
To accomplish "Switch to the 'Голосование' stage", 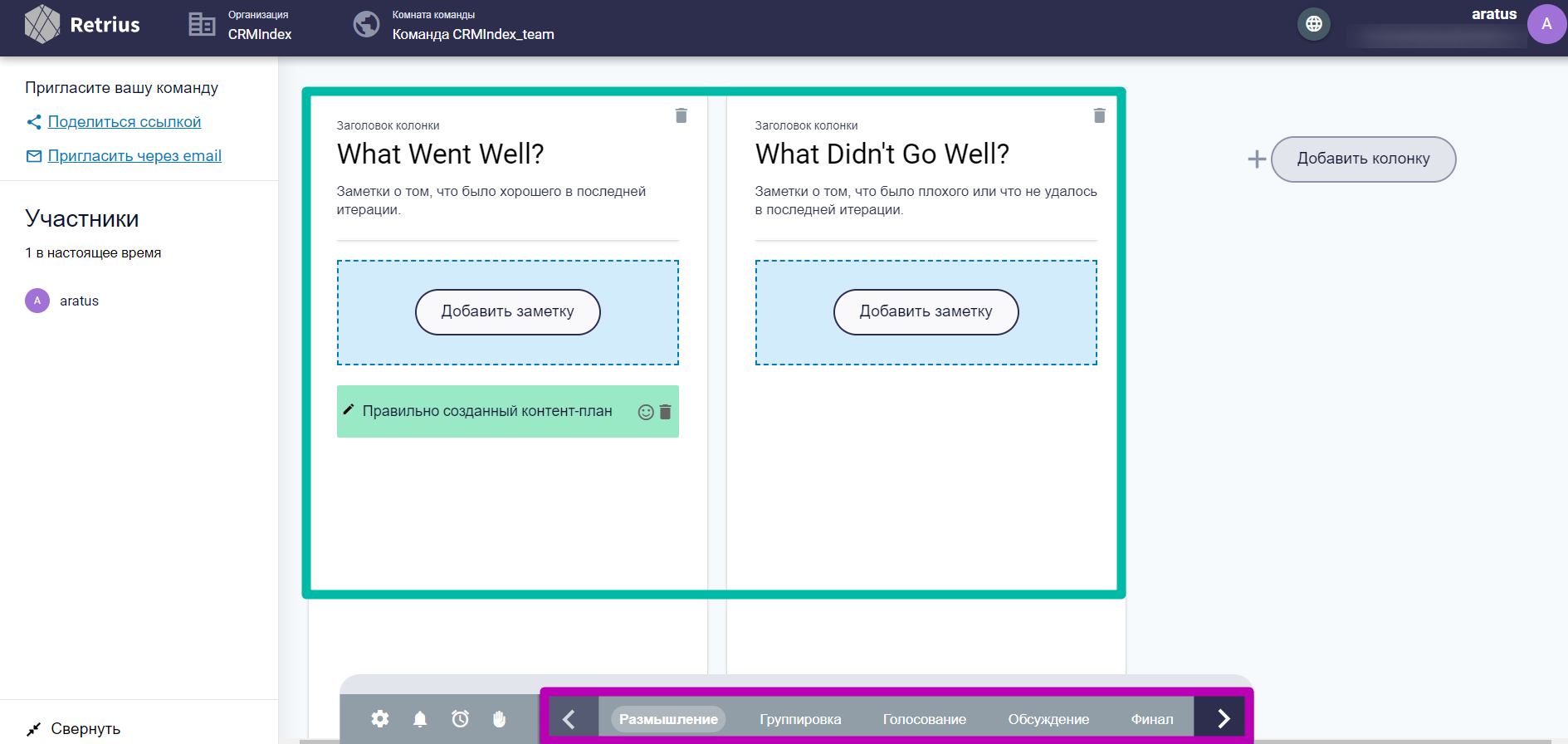I will [x=924, y=719].
